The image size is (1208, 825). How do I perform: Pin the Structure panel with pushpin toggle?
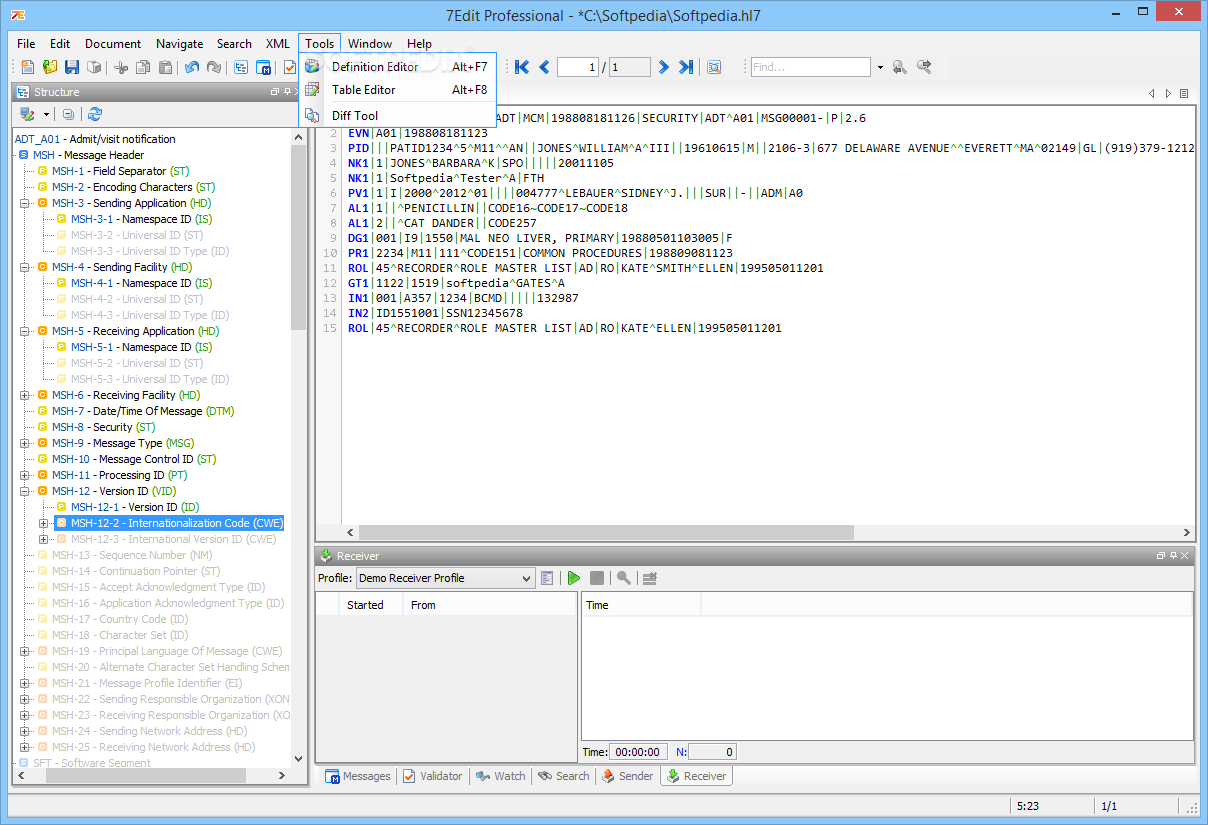click(286, 92)
